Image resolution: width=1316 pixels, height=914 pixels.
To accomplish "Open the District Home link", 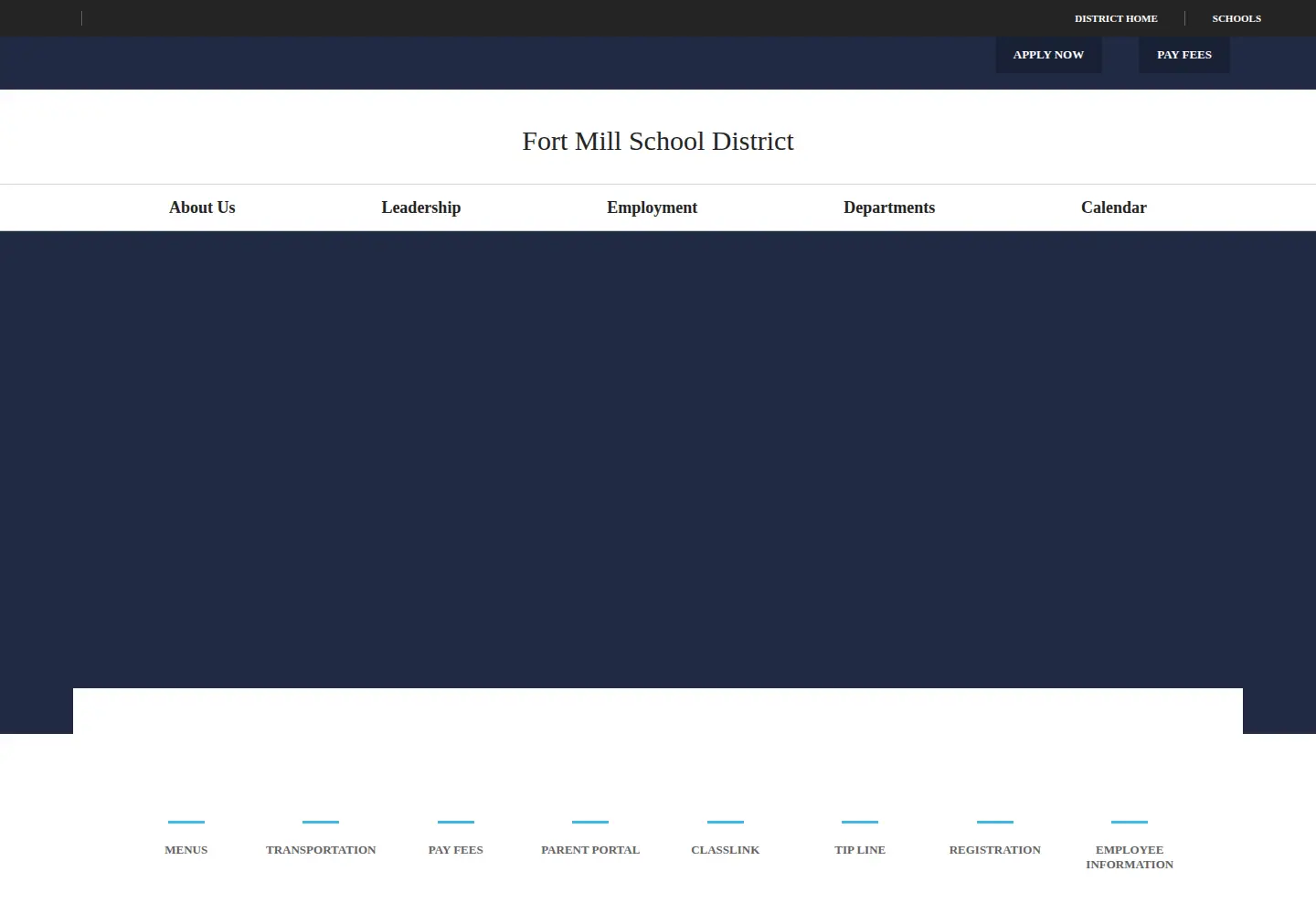I will (1116, 18).
